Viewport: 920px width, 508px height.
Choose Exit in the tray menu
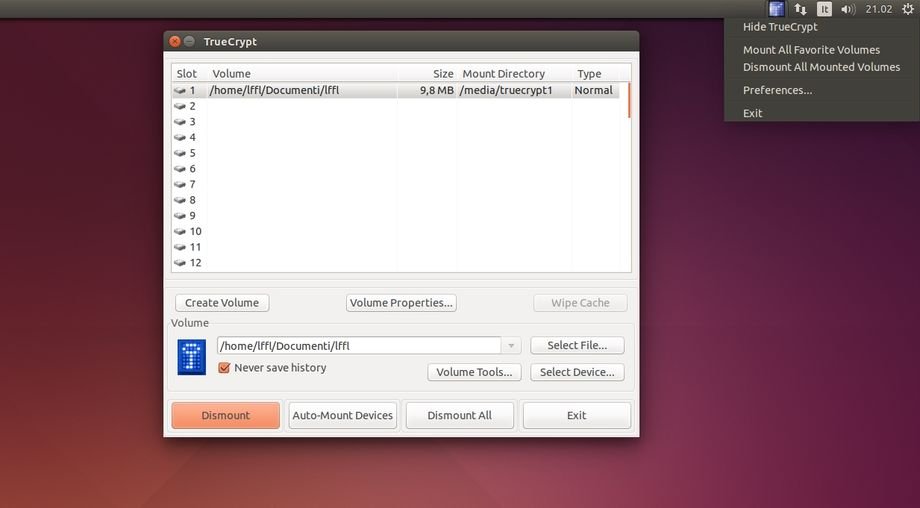click(752, 113)
